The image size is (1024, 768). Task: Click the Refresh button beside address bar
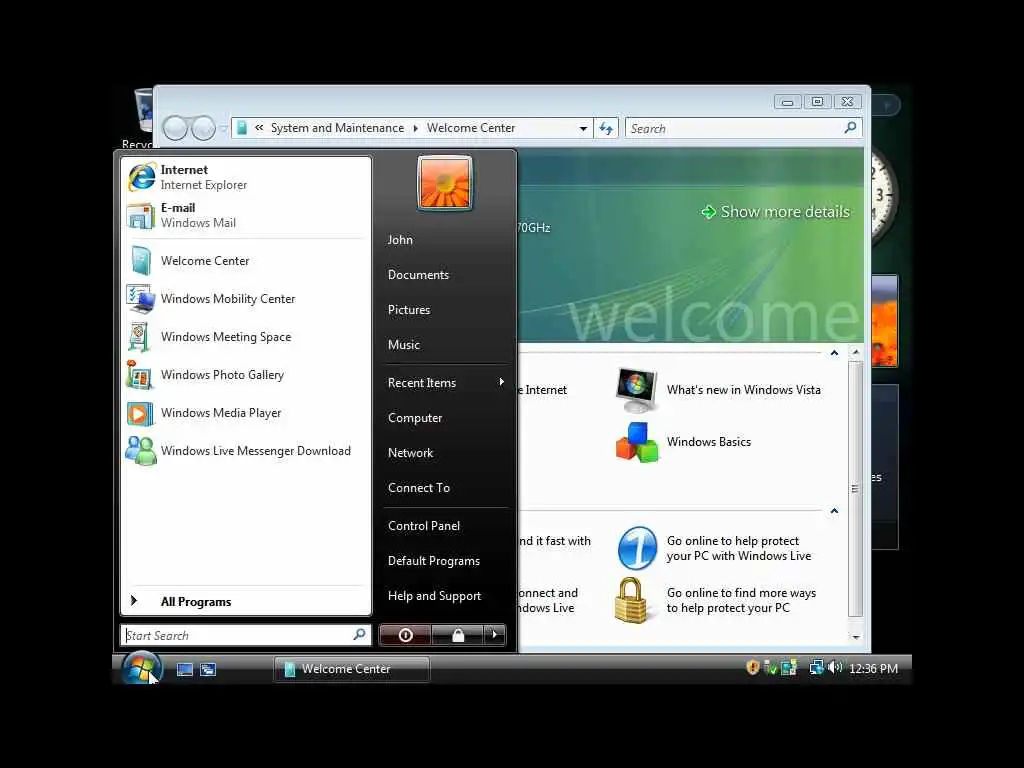coord(606,129)
